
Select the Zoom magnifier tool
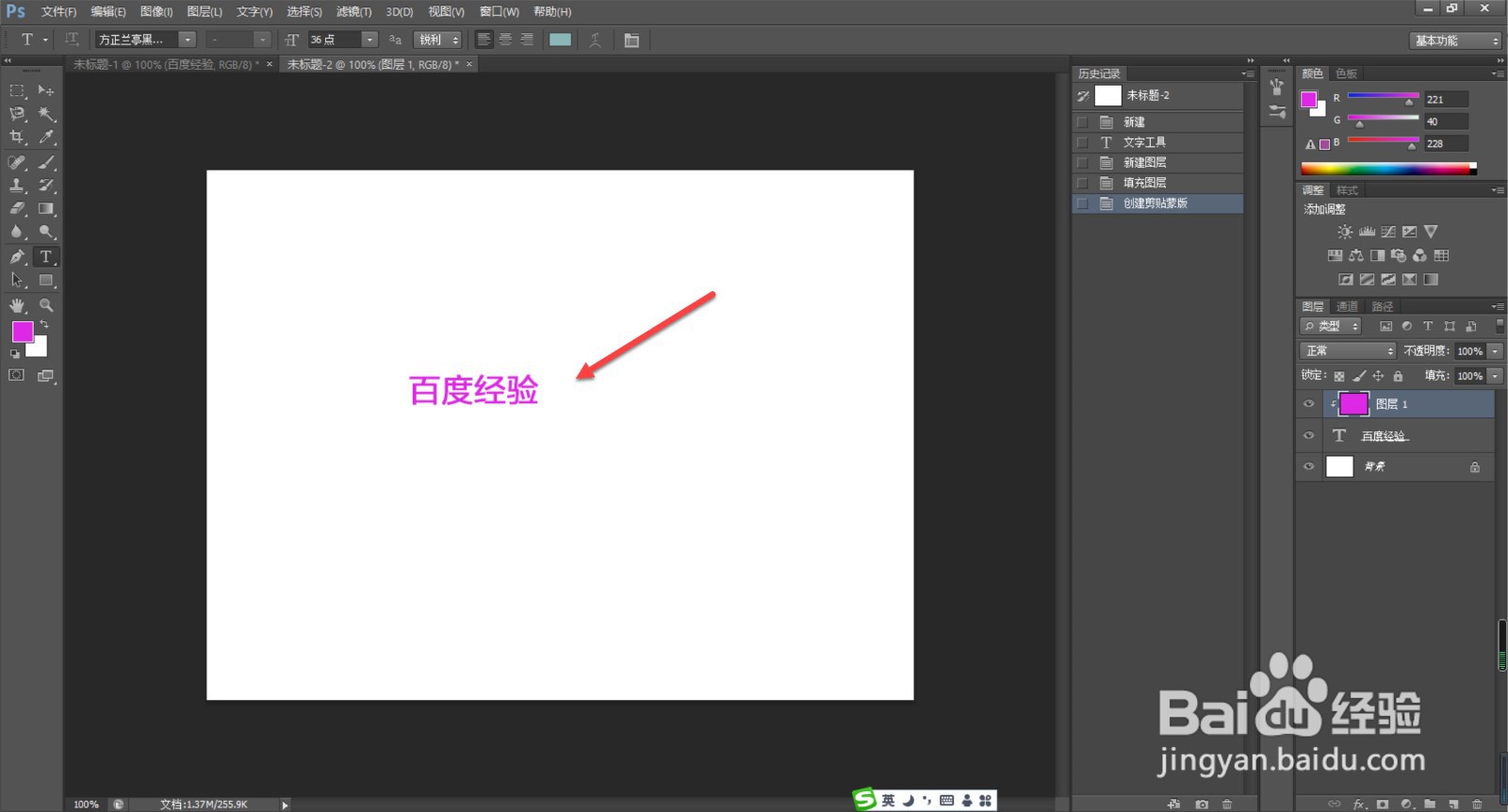click(45, 305)
